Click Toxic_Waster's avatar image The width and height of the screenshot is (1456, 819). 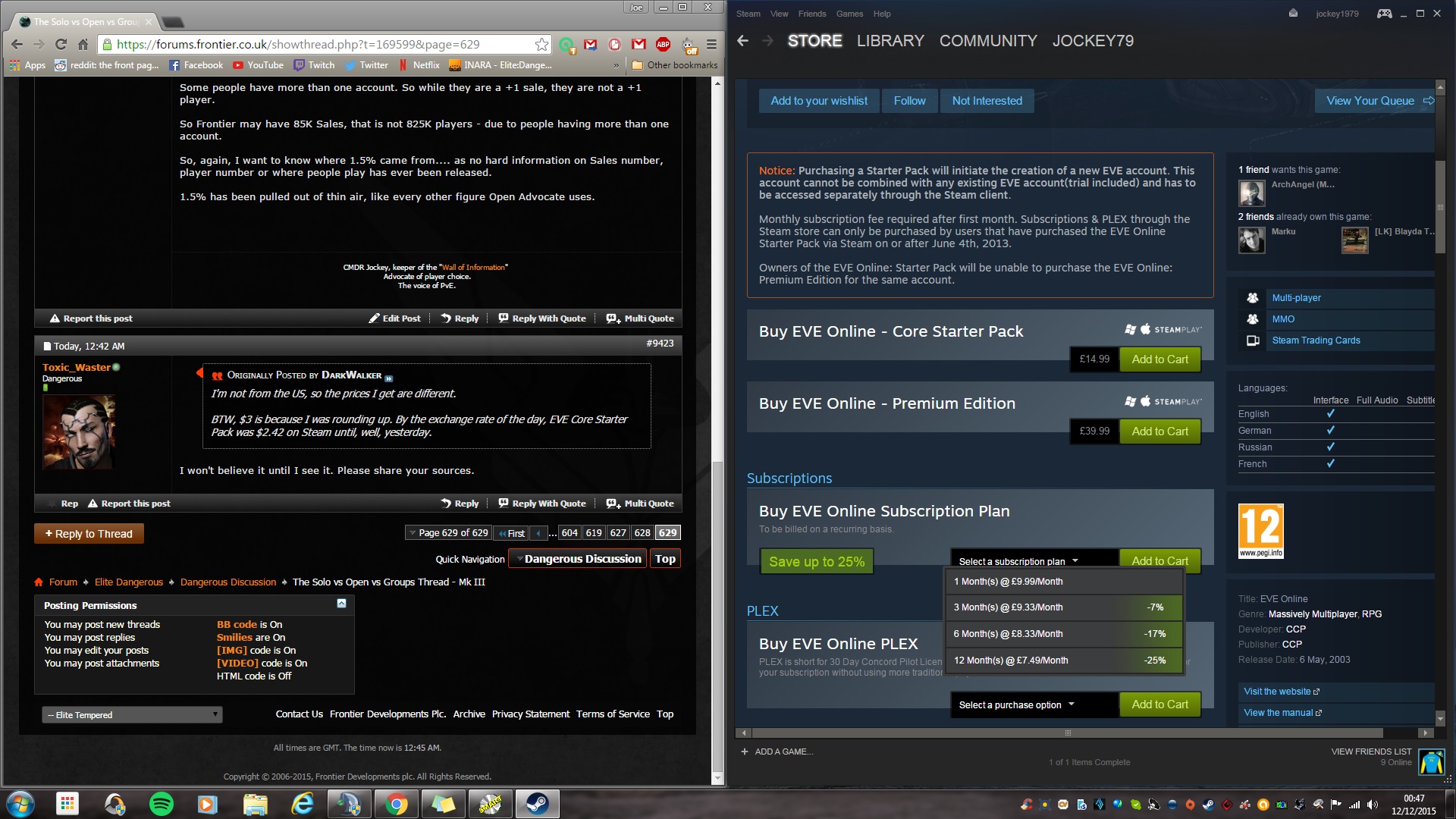click(x=79, y=432)
